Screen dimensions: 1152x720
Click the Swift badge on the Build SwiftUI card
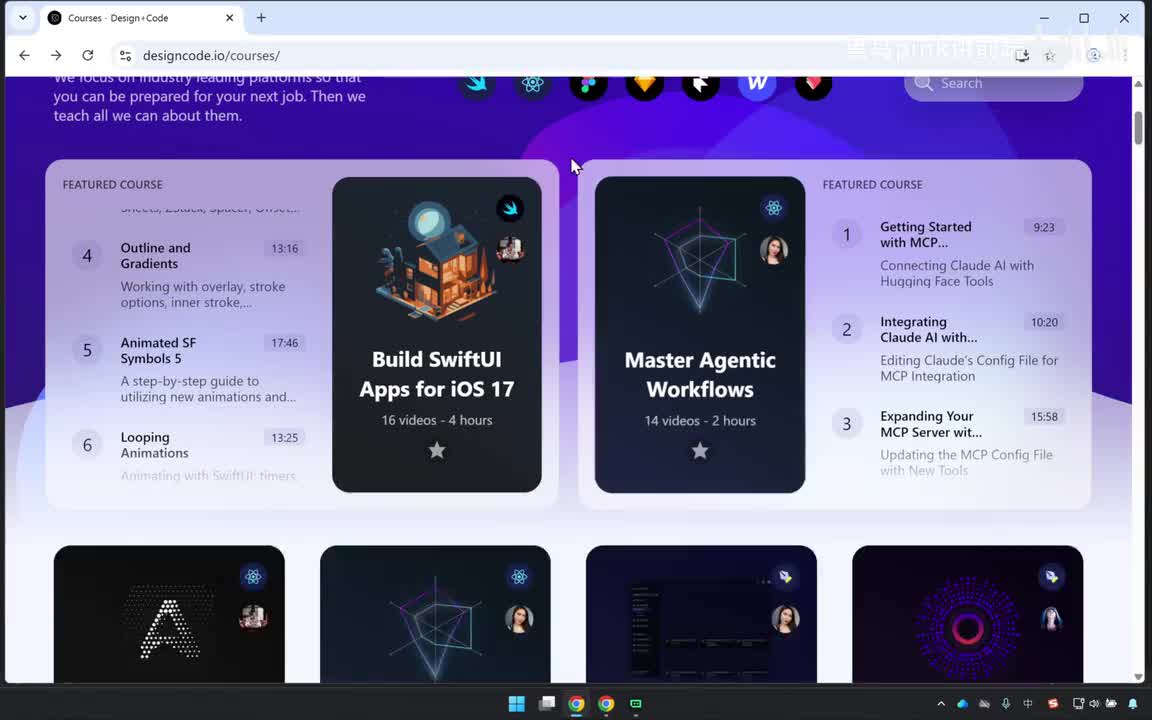(510, 209)
